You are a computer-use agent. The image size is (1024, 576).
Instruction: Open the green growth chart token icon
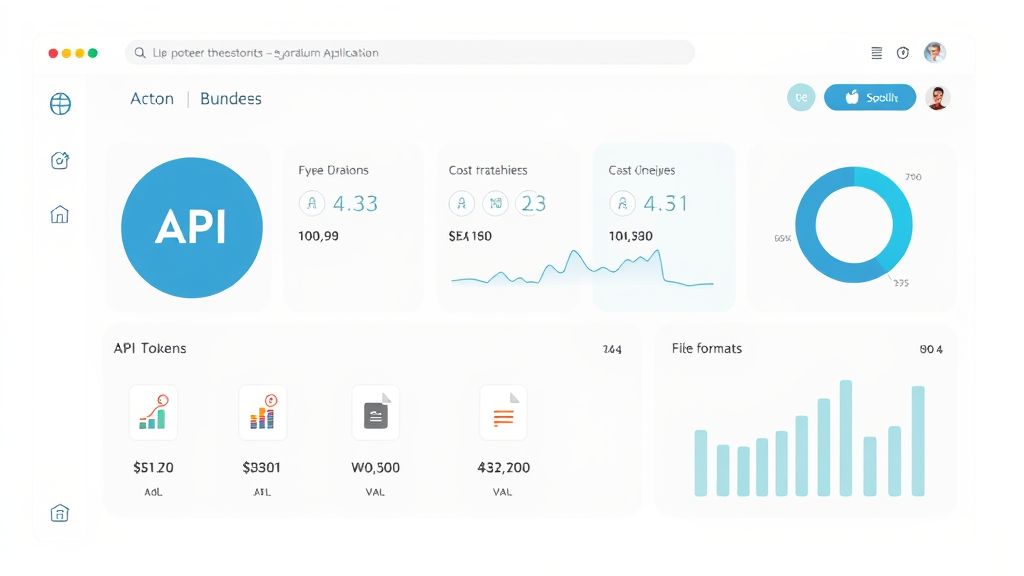point(153,412)
